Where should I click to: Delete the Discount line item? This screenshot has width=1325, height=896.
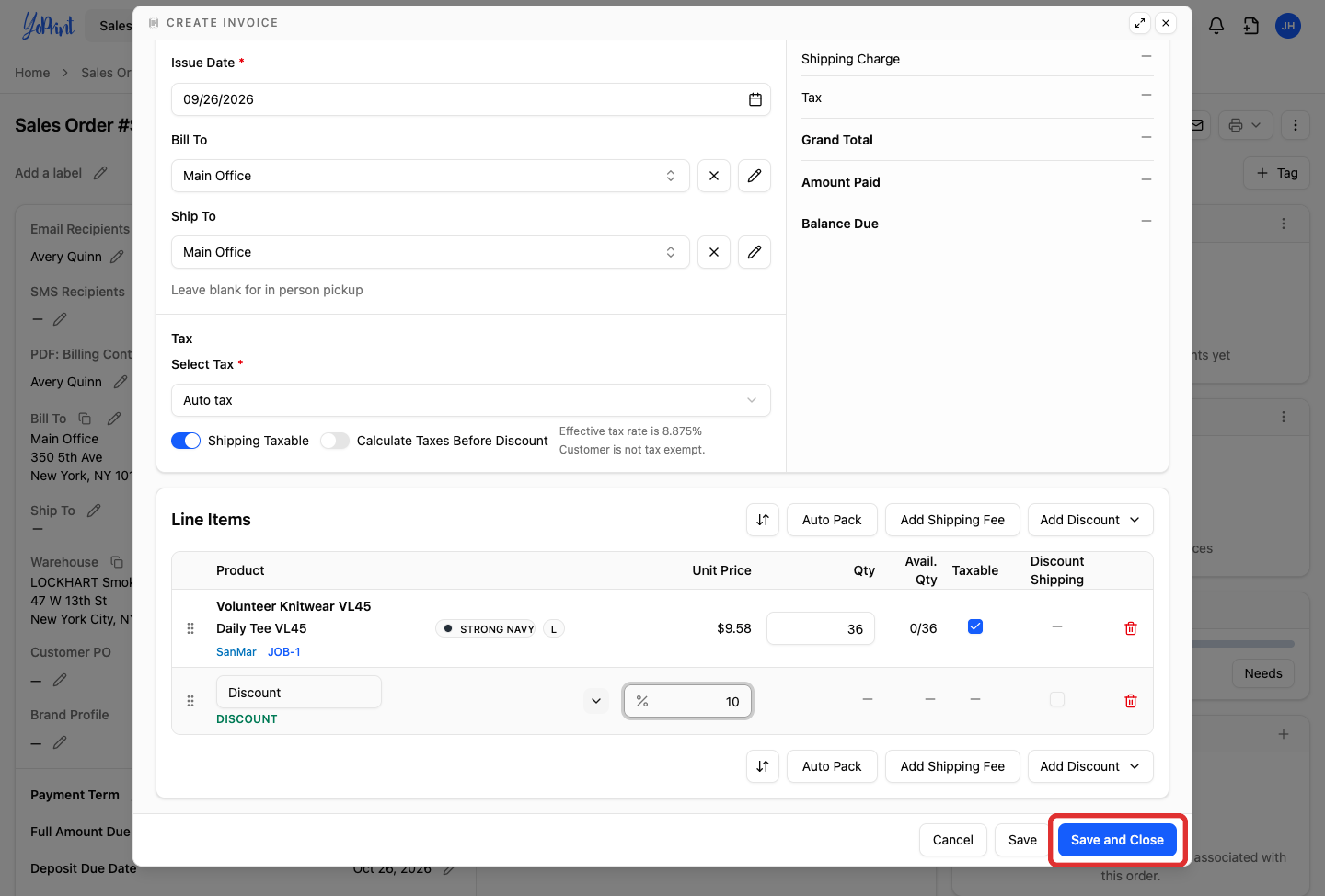pyautogui.click(x=1131, y=701)
